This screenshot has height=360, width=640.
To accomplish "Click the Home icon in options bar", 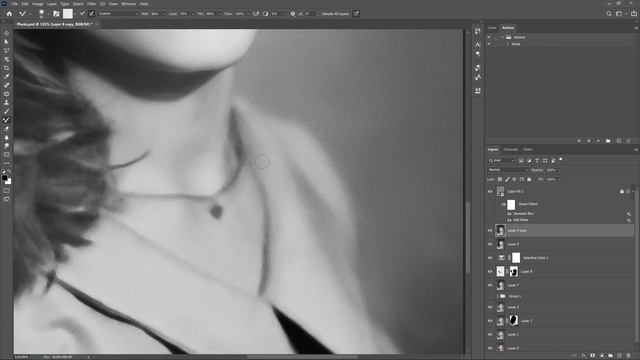I will tap(9, 13).
